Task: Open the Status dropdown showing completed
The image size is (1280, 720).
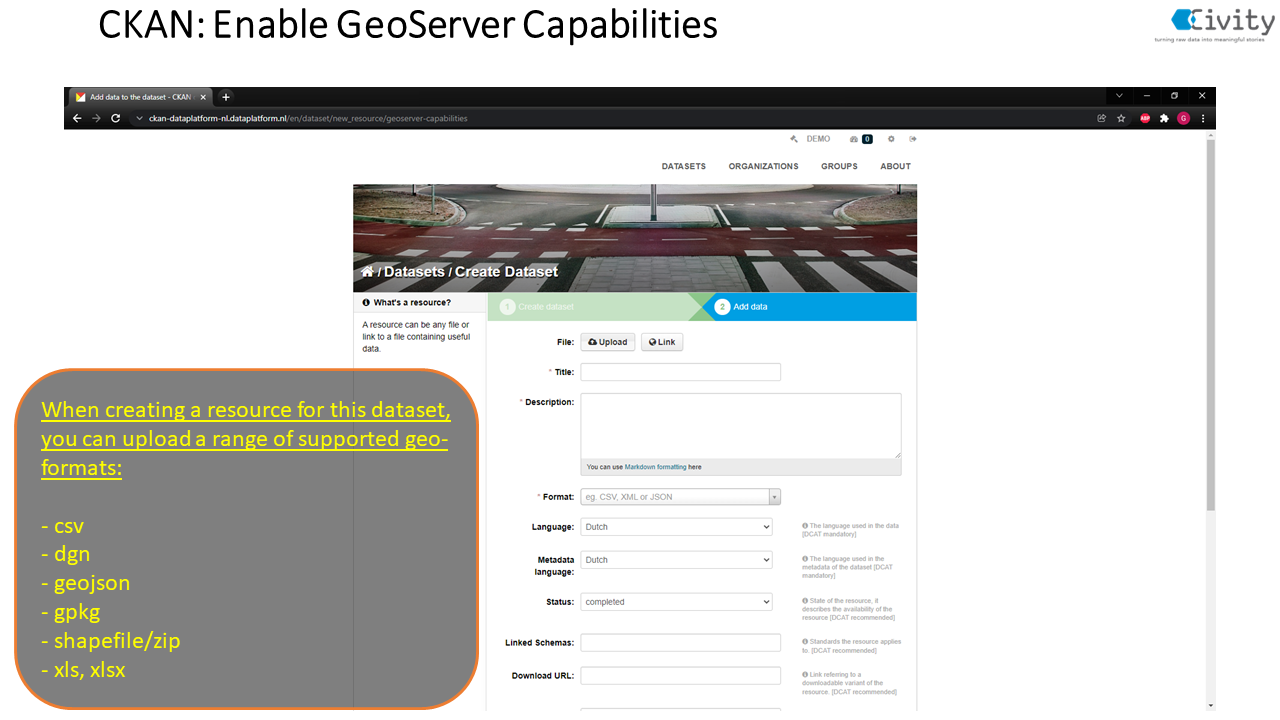Action: pos(676,602)
